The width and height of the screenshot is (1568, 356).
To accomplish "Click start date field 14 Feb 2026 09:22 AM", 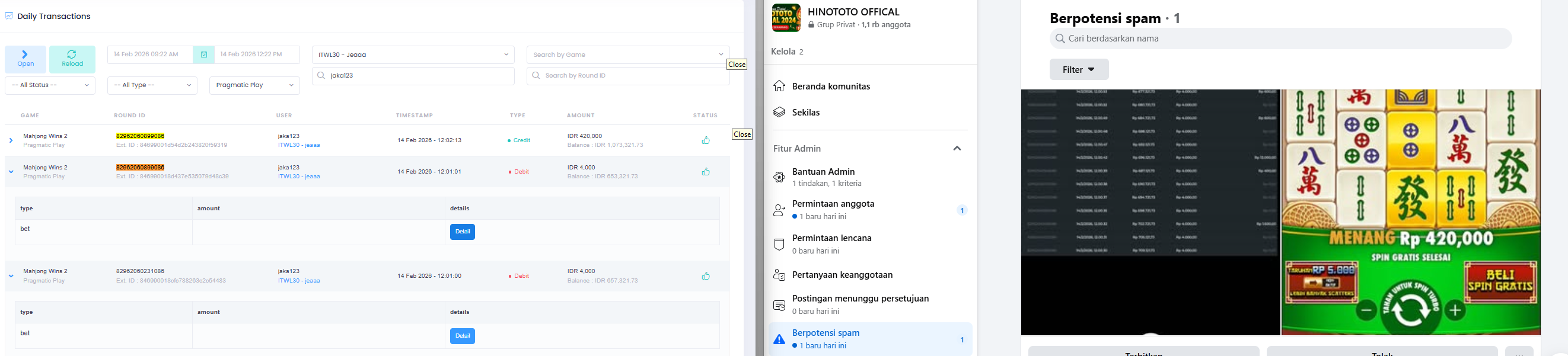I will (151, 54).
